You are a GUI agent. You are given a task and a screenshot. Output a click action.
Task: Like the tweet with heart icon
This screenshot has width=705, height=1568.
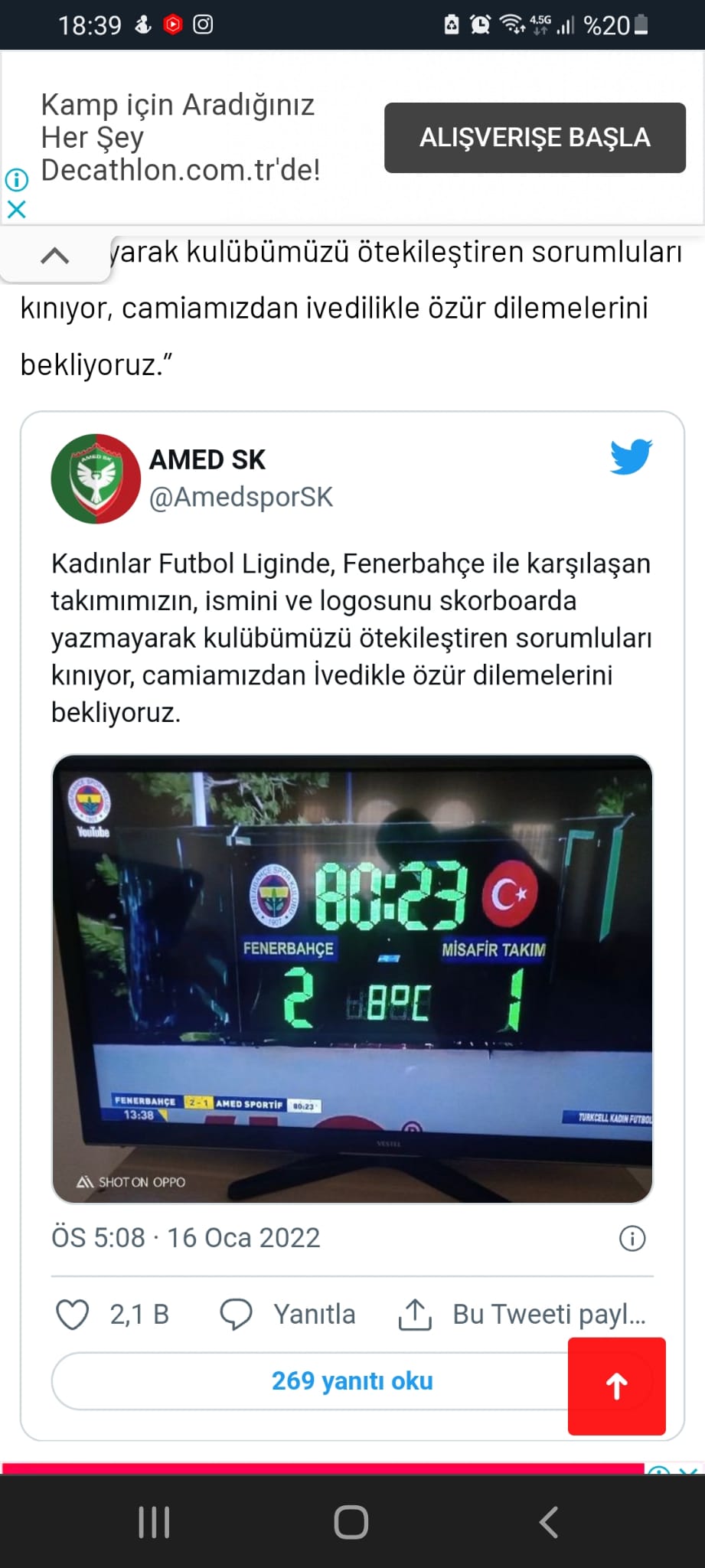pyautogui.click(x=73, y=1315)
